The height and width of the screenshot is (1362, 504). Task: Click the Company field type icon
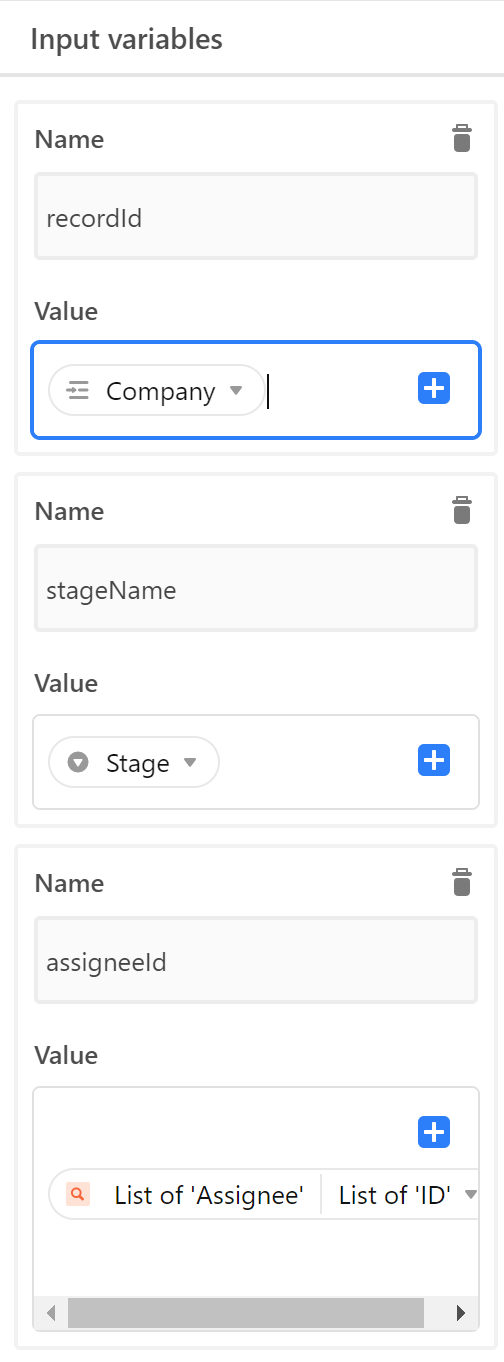pyautogui.click(x=78, y=391)
